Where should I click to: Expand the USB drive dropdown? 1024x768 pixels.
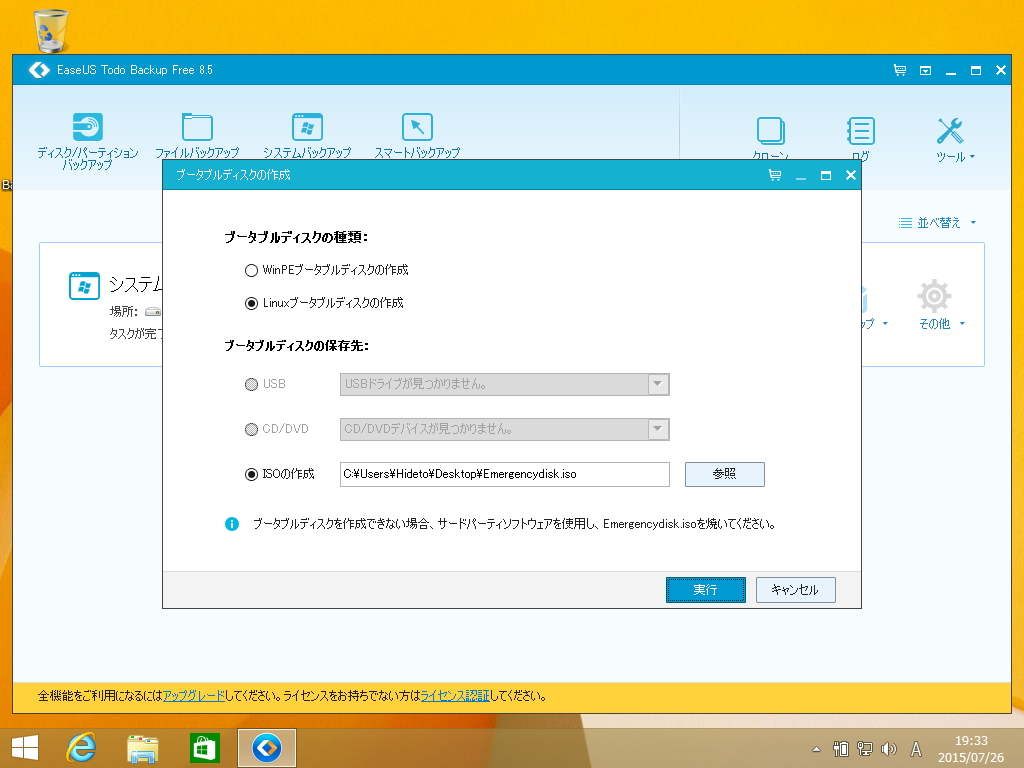point(658,384)
